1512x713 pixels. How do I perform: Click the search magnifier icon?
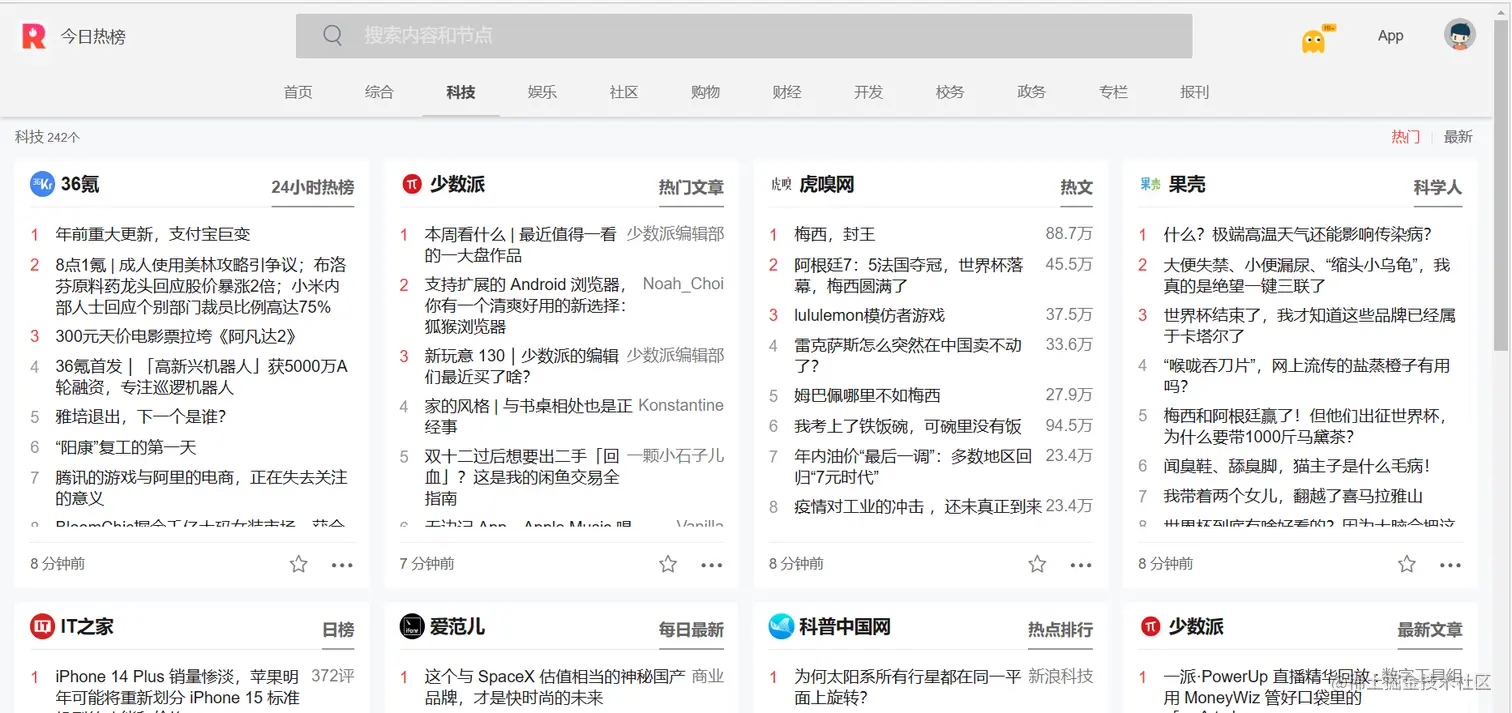(333, 35)
